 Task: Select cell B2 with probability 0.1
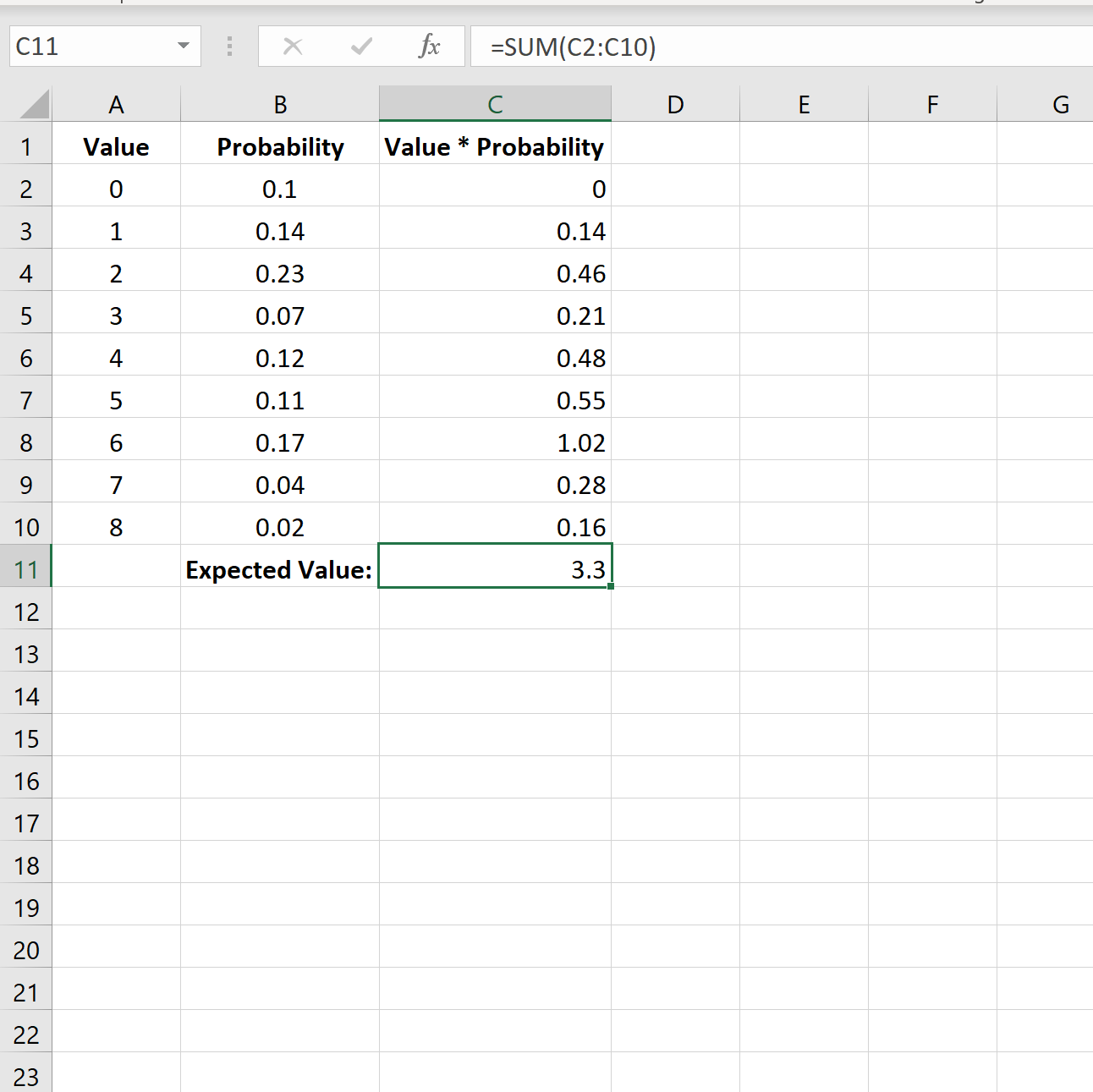(280, 188)
